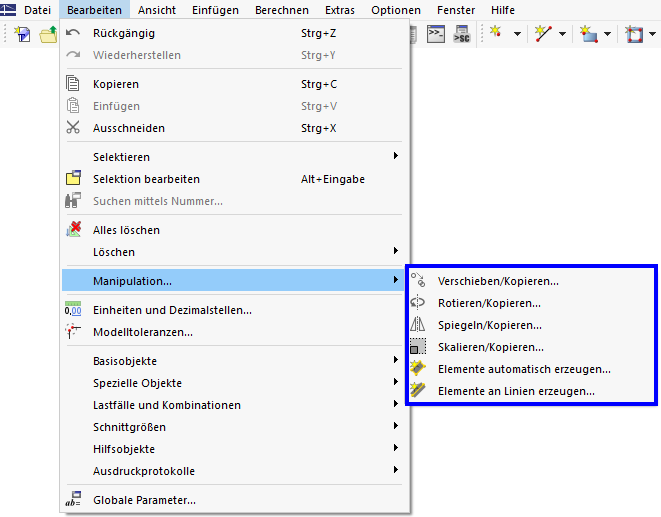Choose Alles löschen
The height and width of the screenshot is (517, 661).
pyautogui.click(x=233, y=230)
